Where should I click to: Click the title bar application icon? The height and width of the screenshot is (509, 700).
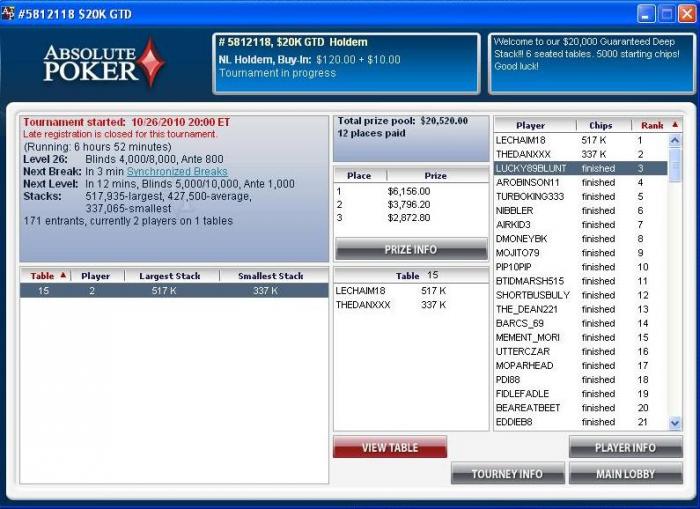(x=8, y=13)
